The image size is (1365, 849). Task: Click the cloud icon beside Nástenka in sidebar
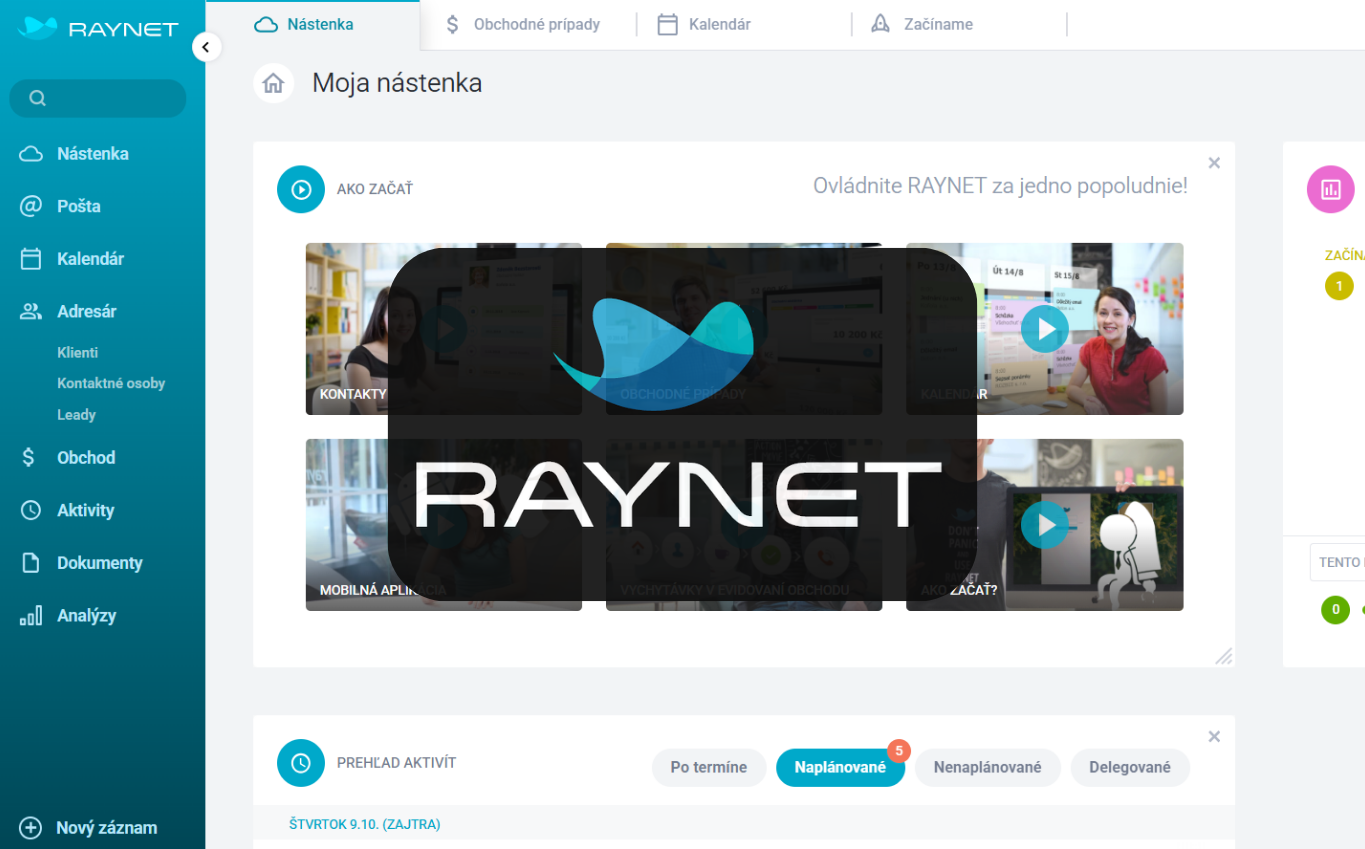pyautogui.click(x=31, y=154)
